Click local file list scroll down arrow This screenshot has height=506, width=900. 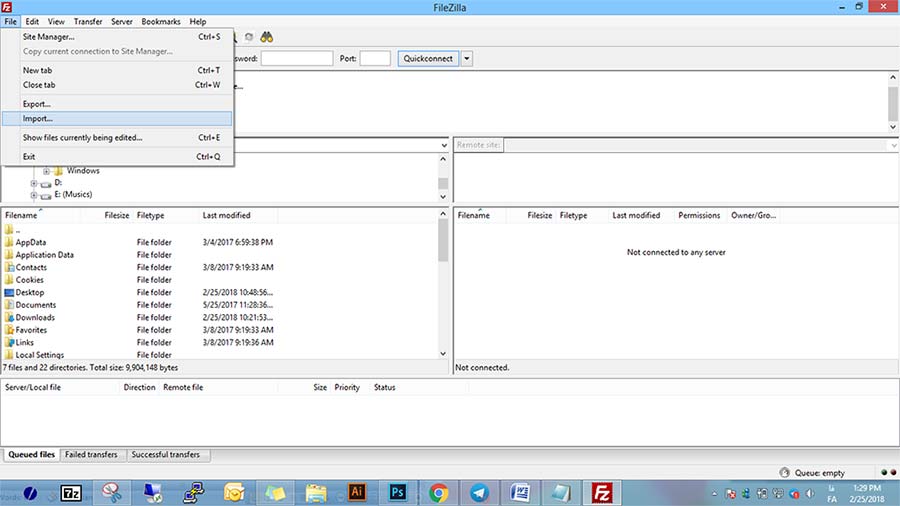(x=443, y=354)
